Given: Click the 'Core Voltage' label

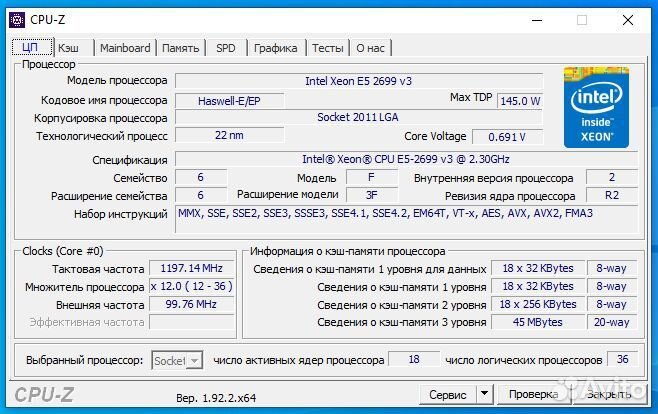Looking at the screenshot, I should (x=435, y=136).
